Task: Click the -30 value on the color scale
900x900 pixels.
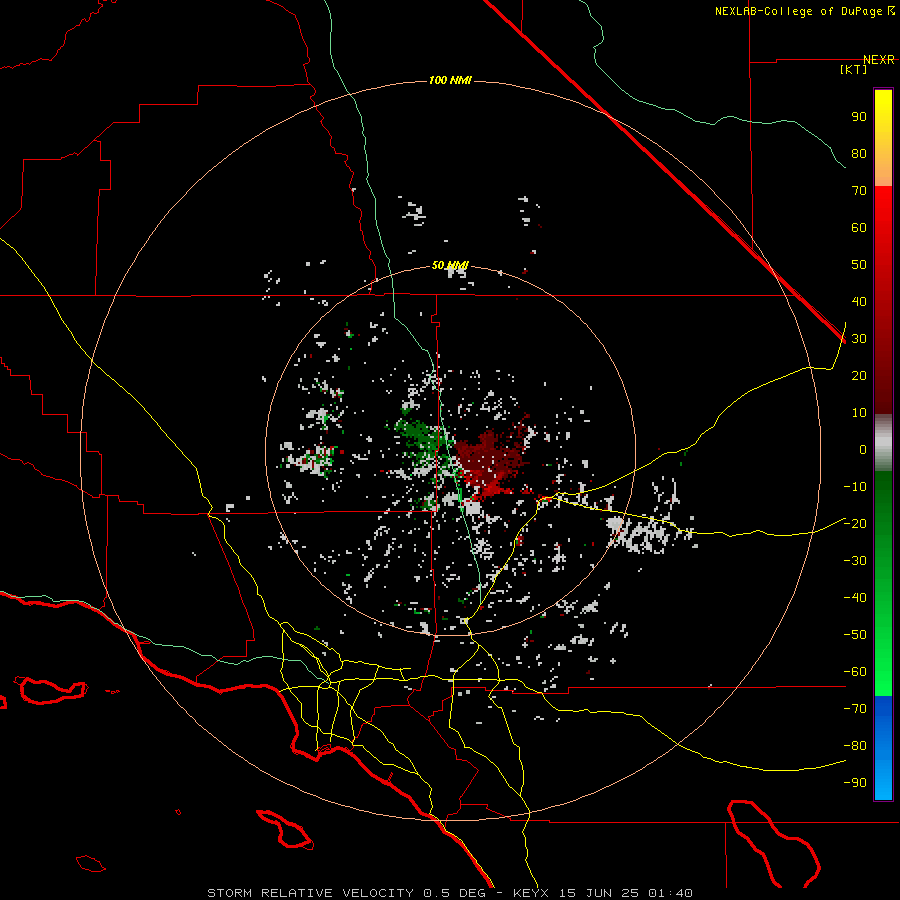Action: point(855,561)
